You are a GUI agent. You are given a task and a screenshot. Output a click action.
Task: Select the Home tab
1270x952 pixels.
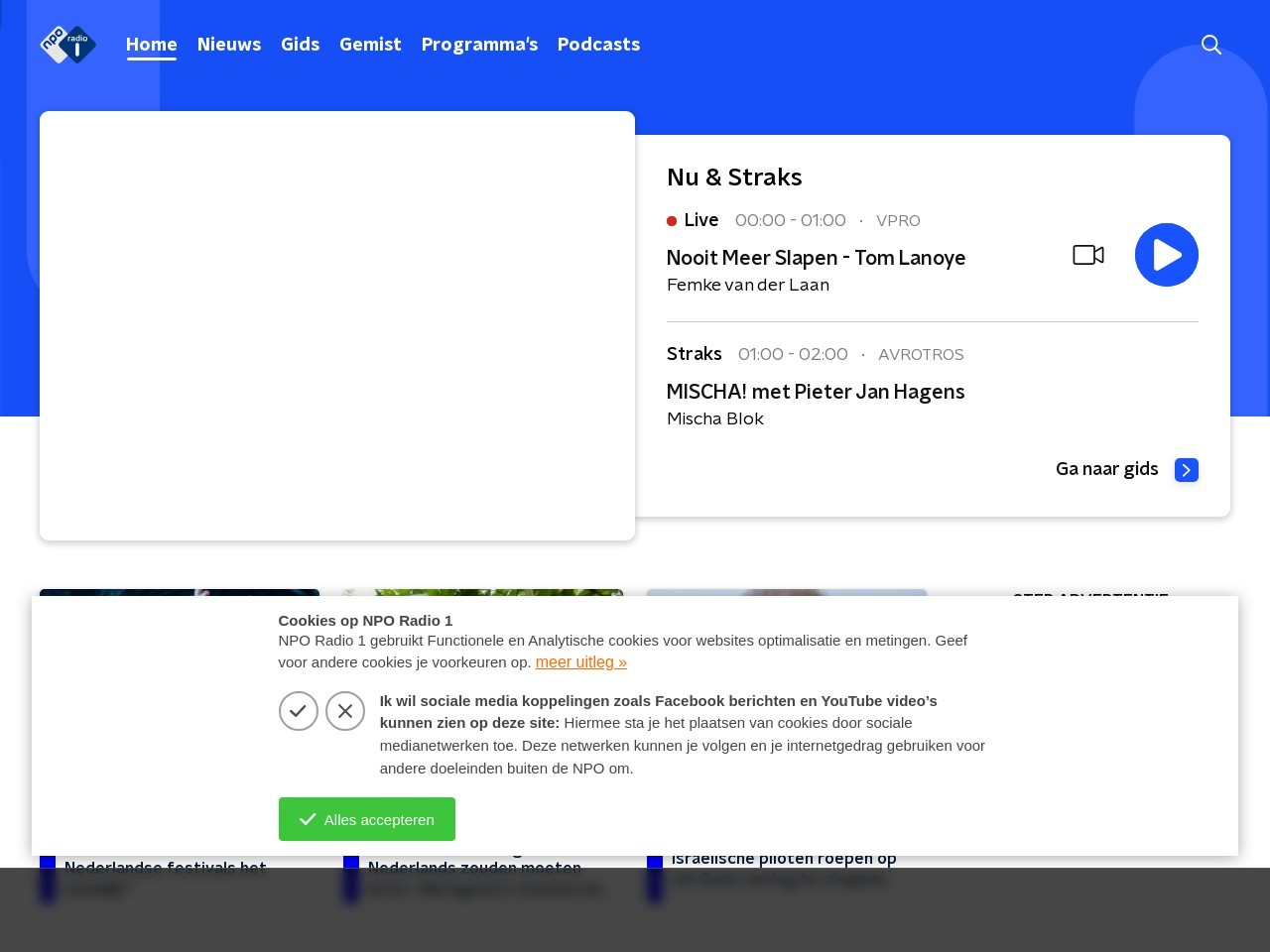(x=152, y=45)
